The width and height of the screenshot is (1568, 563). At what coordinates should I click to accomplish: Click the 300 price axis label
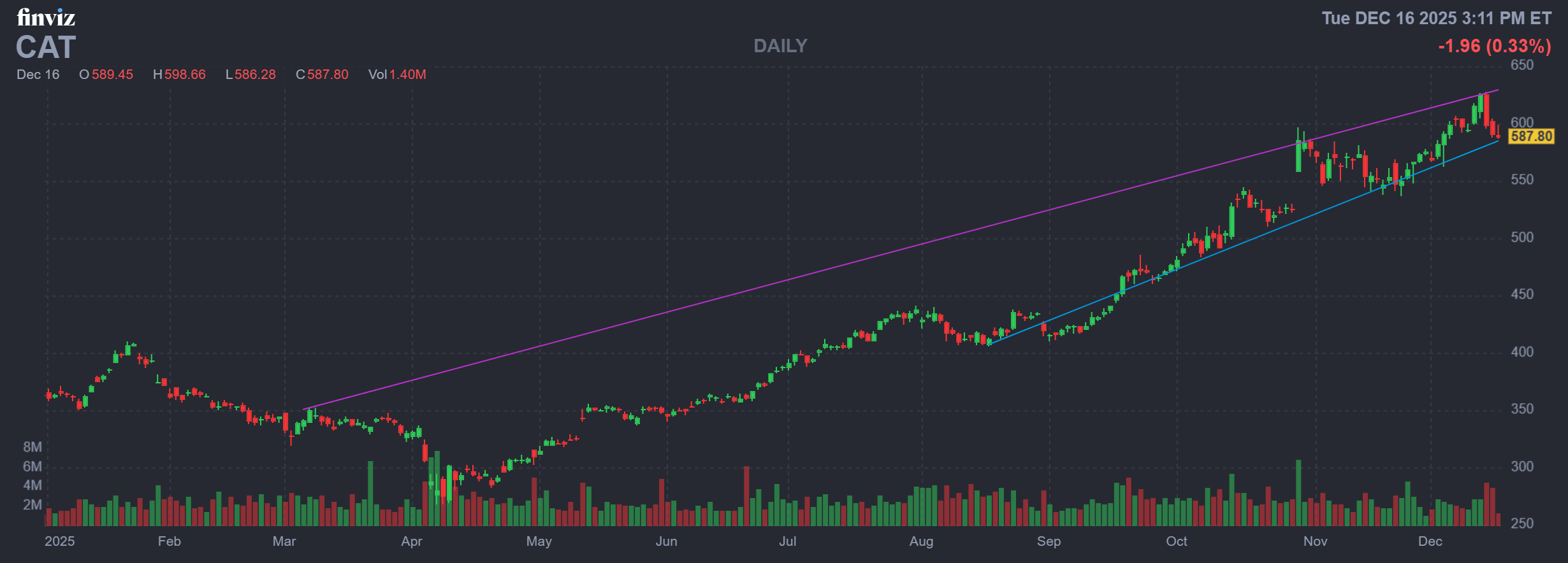[x=1522, y=467]
